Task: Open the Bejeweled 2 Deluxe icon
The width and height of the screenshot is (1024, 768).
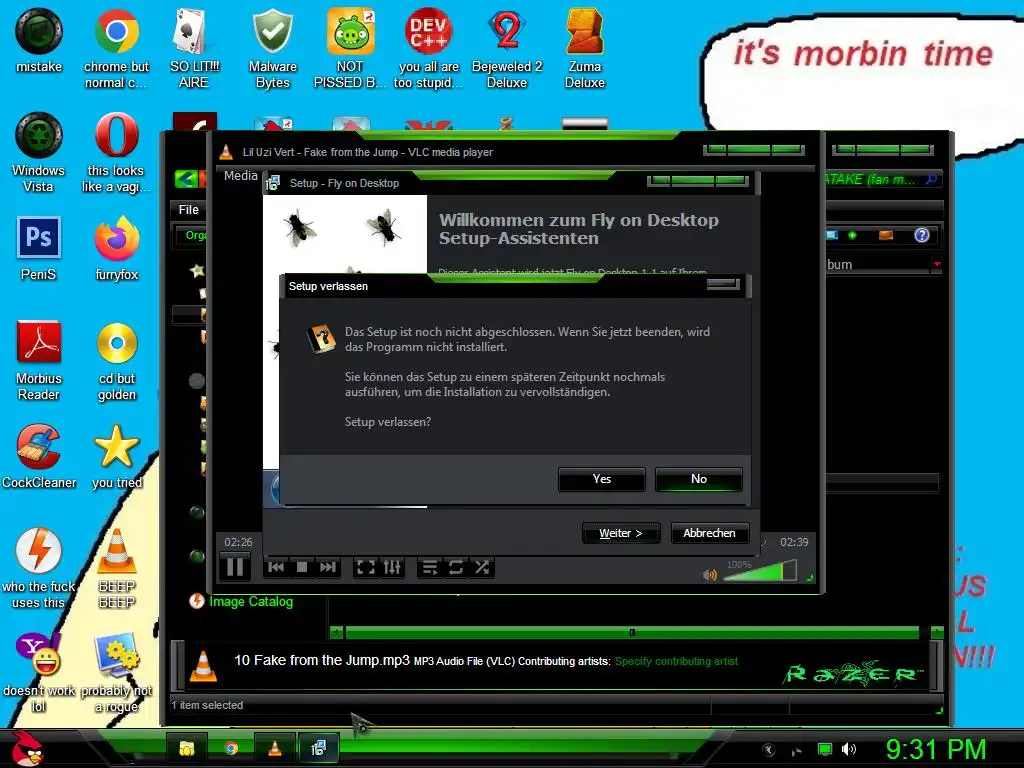Action: [x=507, y=48]
